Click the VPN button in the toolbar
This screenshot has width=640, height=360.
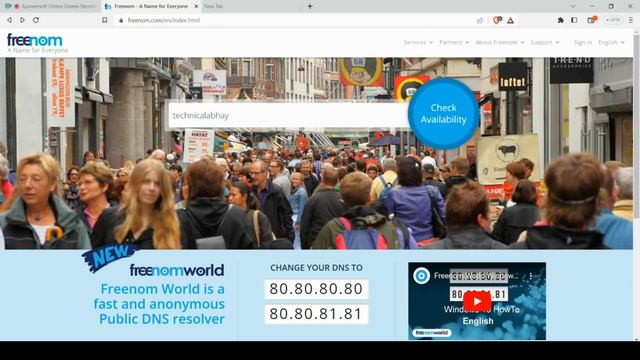point(613,20)
